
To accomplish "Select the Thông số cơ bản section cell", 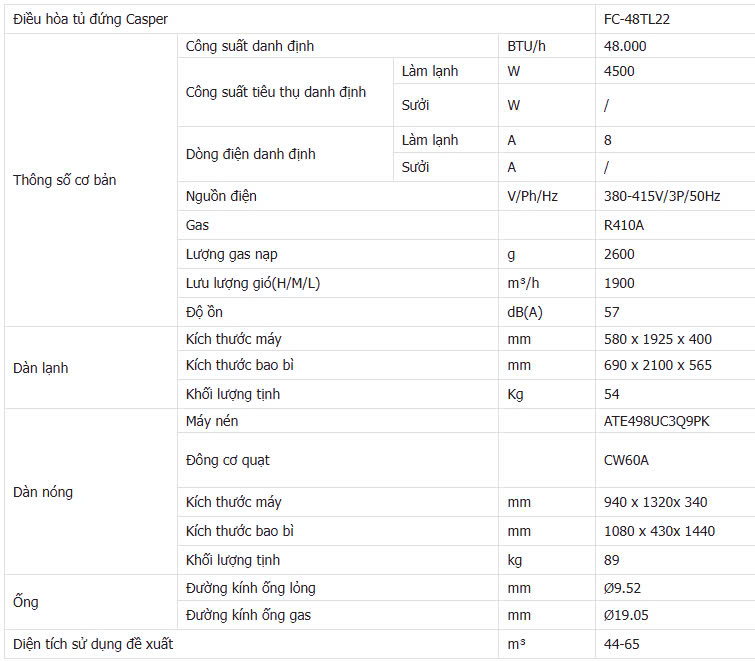I will click(91, 180).
